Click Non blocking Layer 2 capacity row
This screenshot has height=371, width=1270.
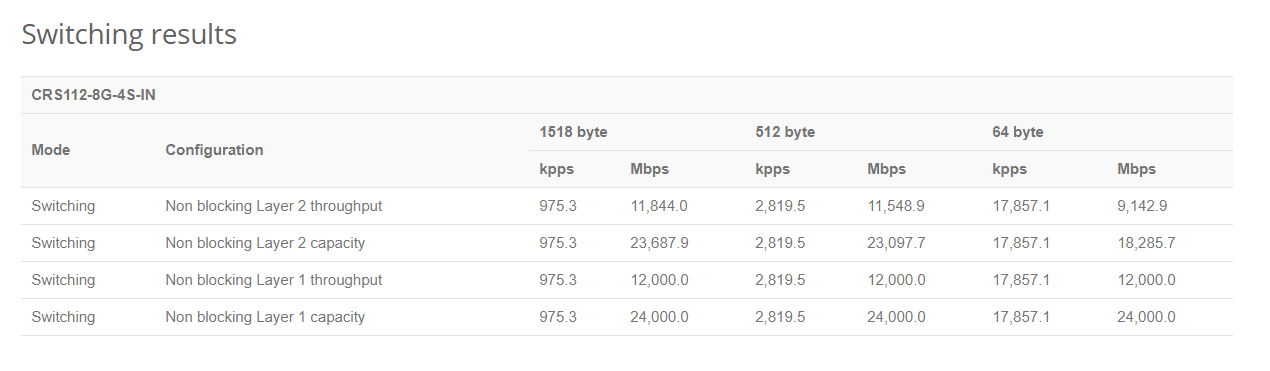[627, 243]
